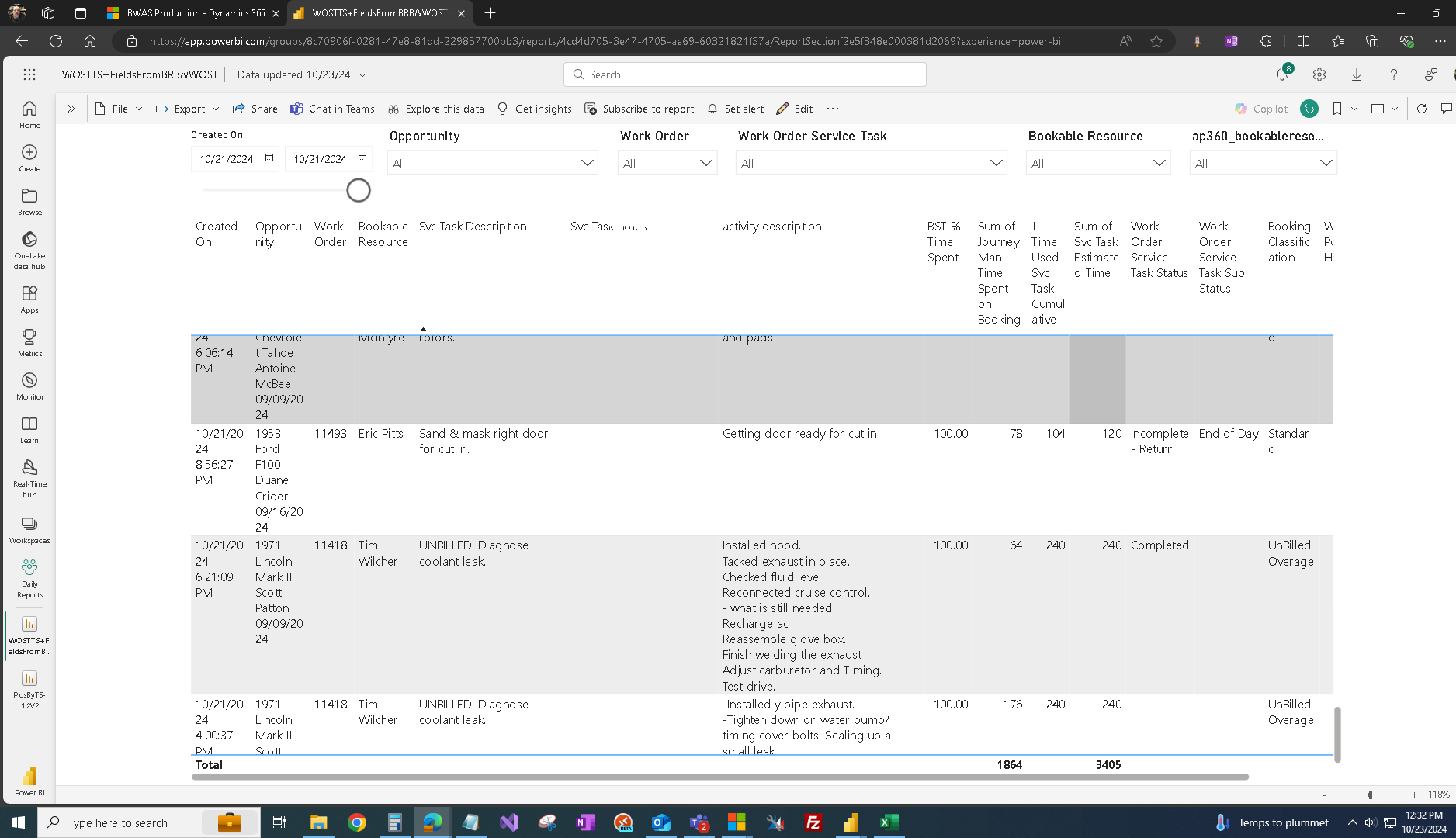Screen dimensions: 1456x838
Task: Expand the Opportunity filter dropdown
Action: (x=588, y=163)
